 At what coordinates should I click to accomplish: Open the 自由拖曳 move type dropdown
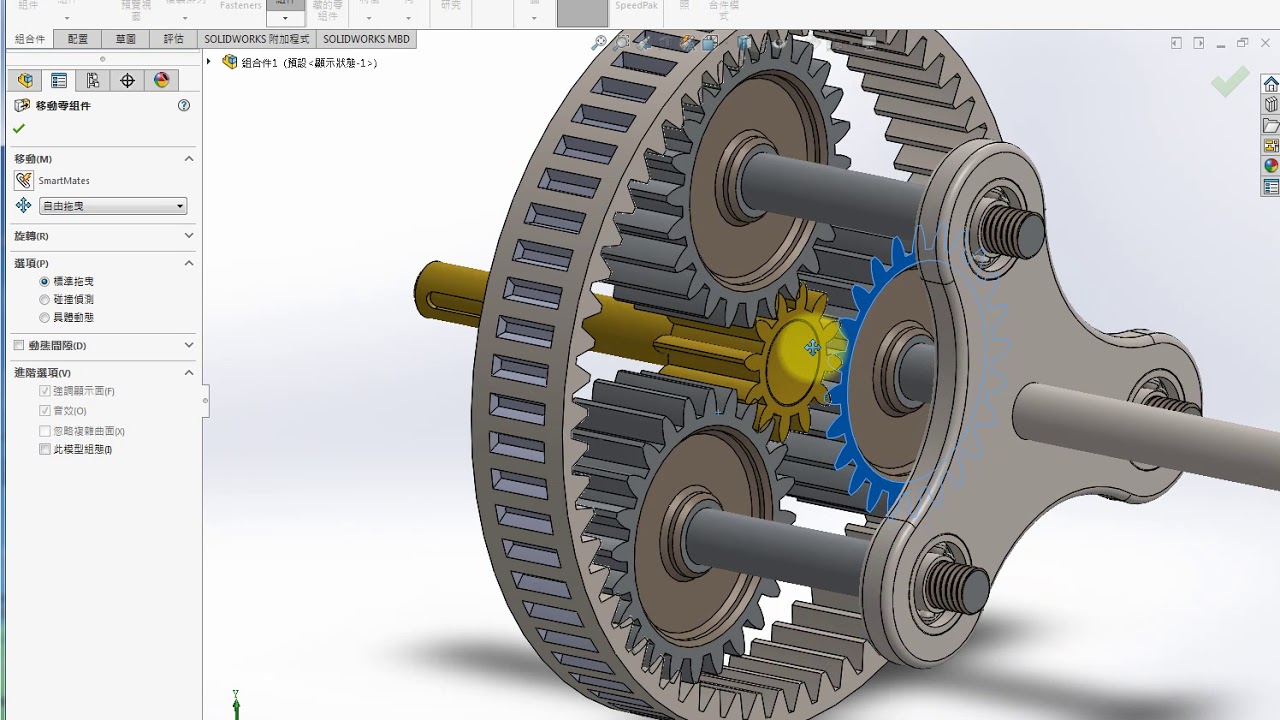(113, 206)
